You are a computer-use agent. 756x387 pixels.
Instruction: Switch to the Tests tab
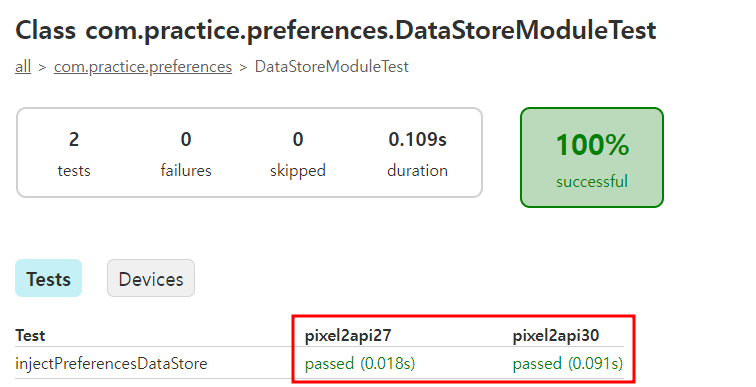(x=49, y=278)
